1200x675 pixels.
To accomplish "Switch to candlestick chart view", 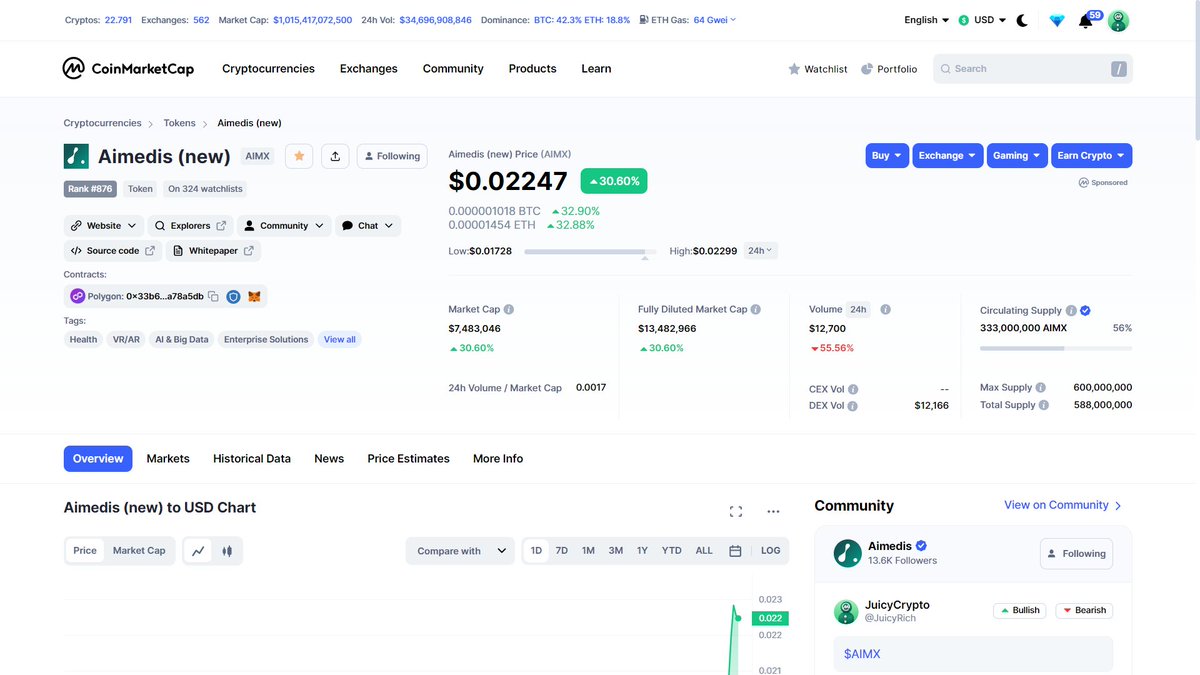I will [227, 551].
